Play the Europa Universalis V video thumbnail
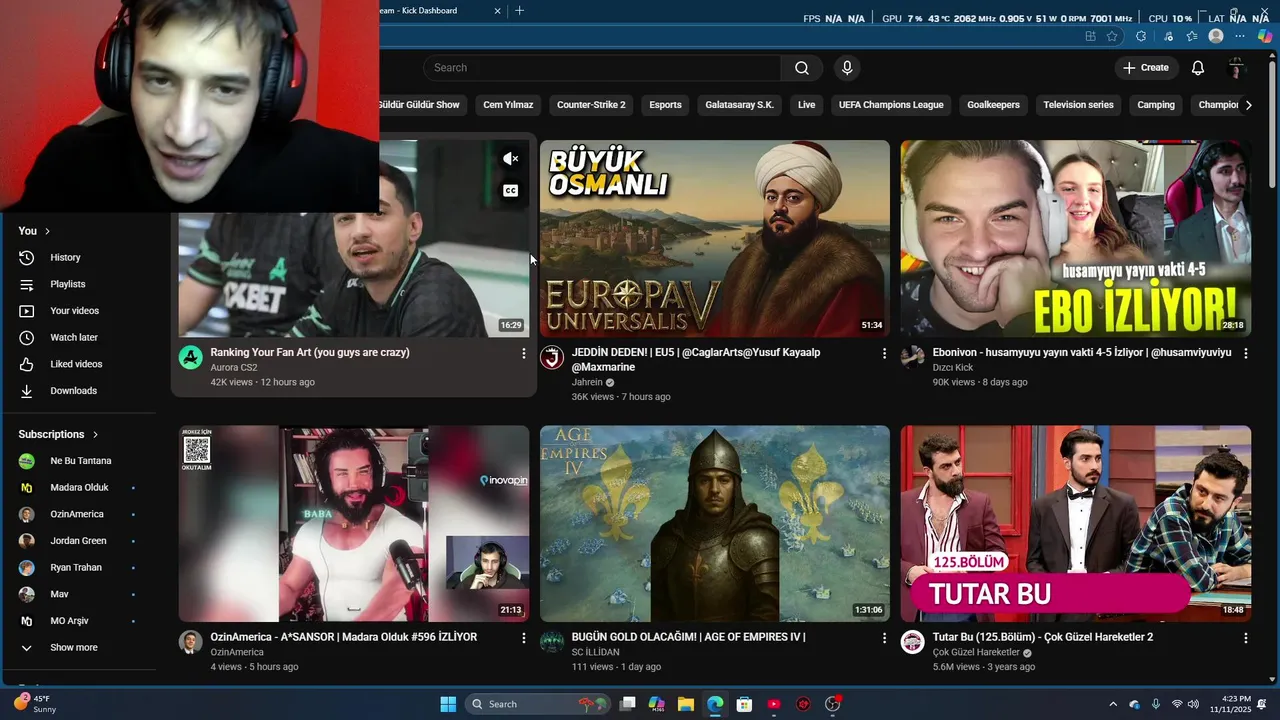The height and width of the screenshot is (720, 1280). 715,238
